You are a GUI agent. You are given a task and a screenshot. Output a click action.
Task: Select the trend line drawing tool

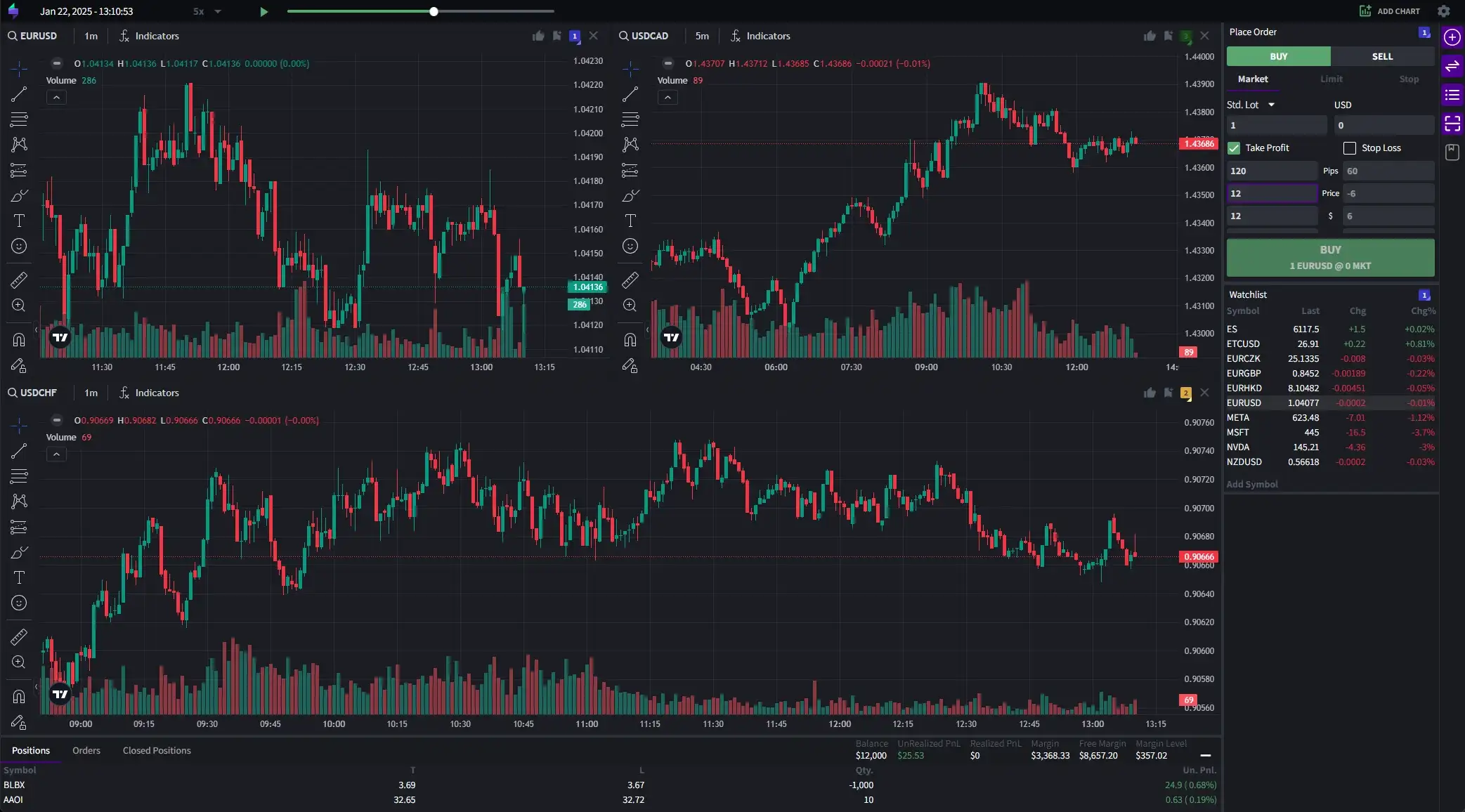pyautogui.click(x=19, y=93)
